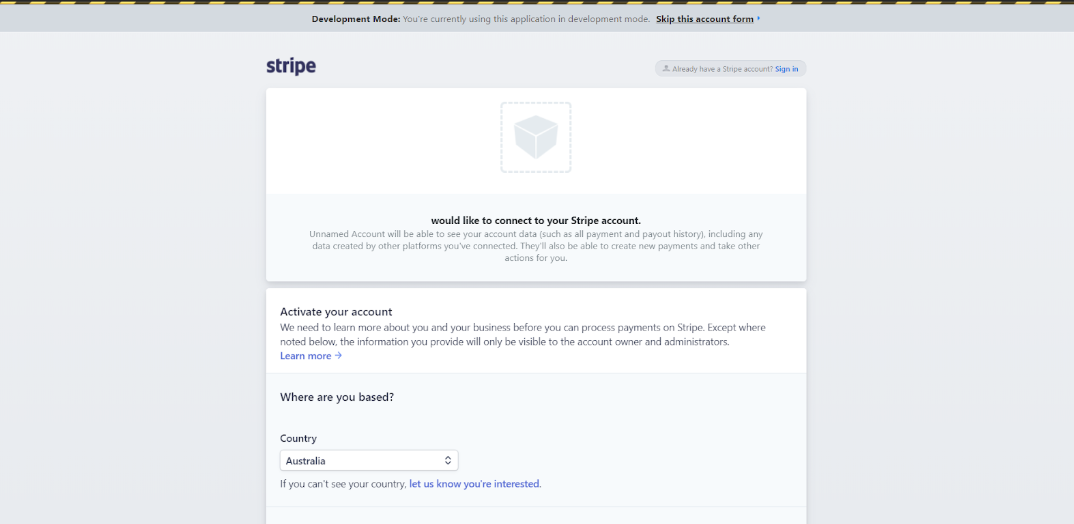Open the Country dropdown showing Australia
The height and width of the screenshot is (524, 1074).
click(369, 460)
